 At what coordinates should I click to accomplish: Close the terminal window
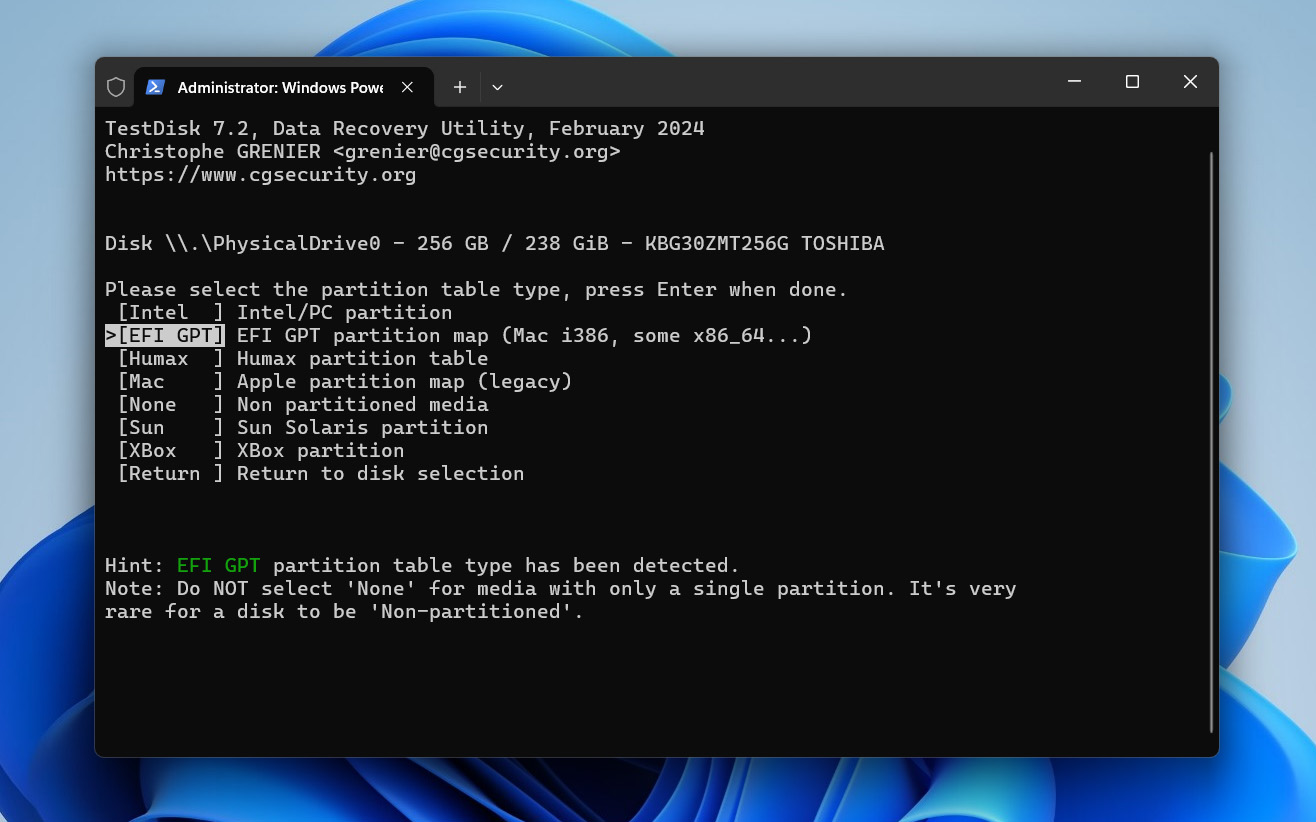[1190, 82]
